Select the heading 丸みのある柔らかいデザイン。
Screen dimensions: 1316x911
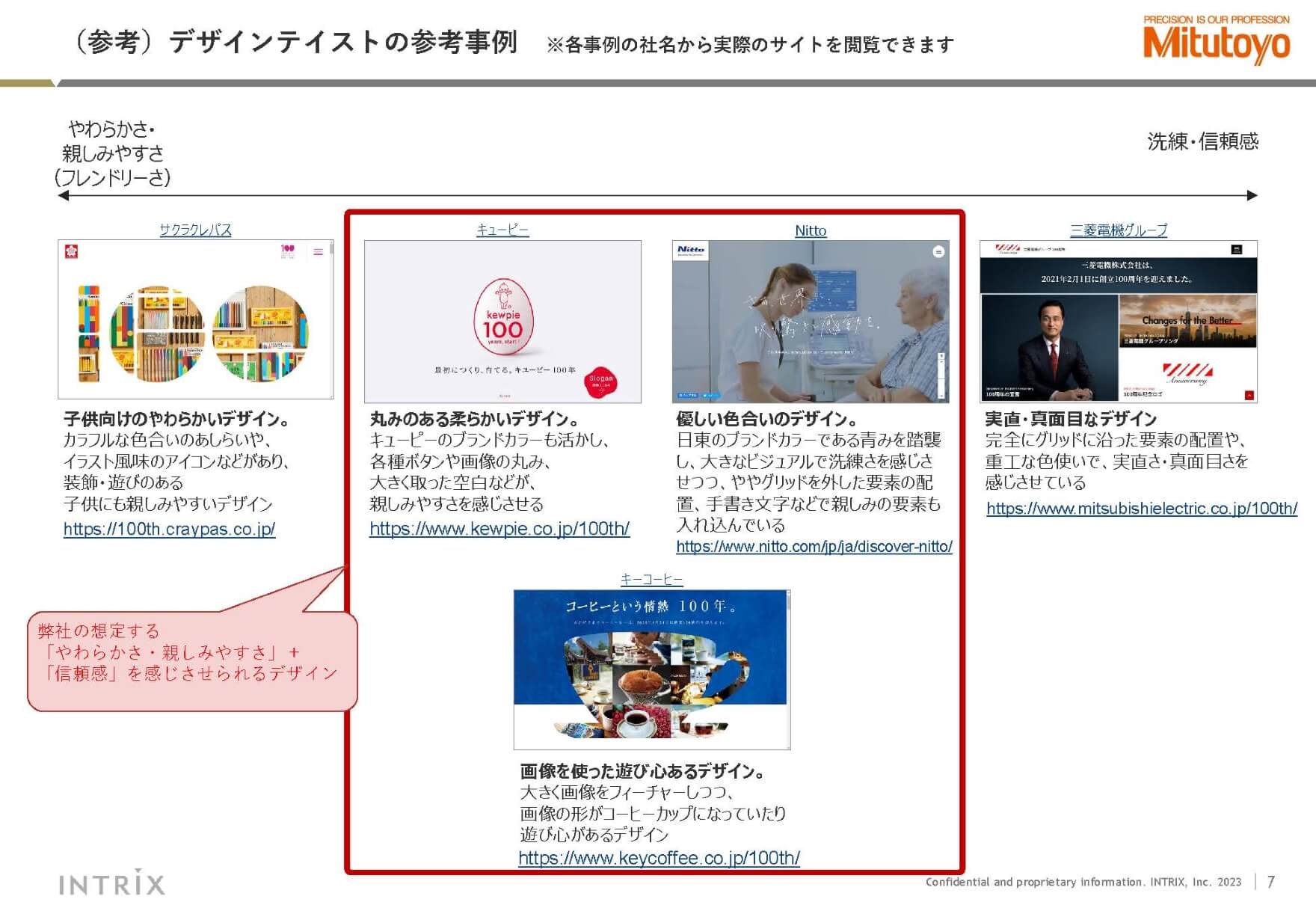tap(474, 419)
